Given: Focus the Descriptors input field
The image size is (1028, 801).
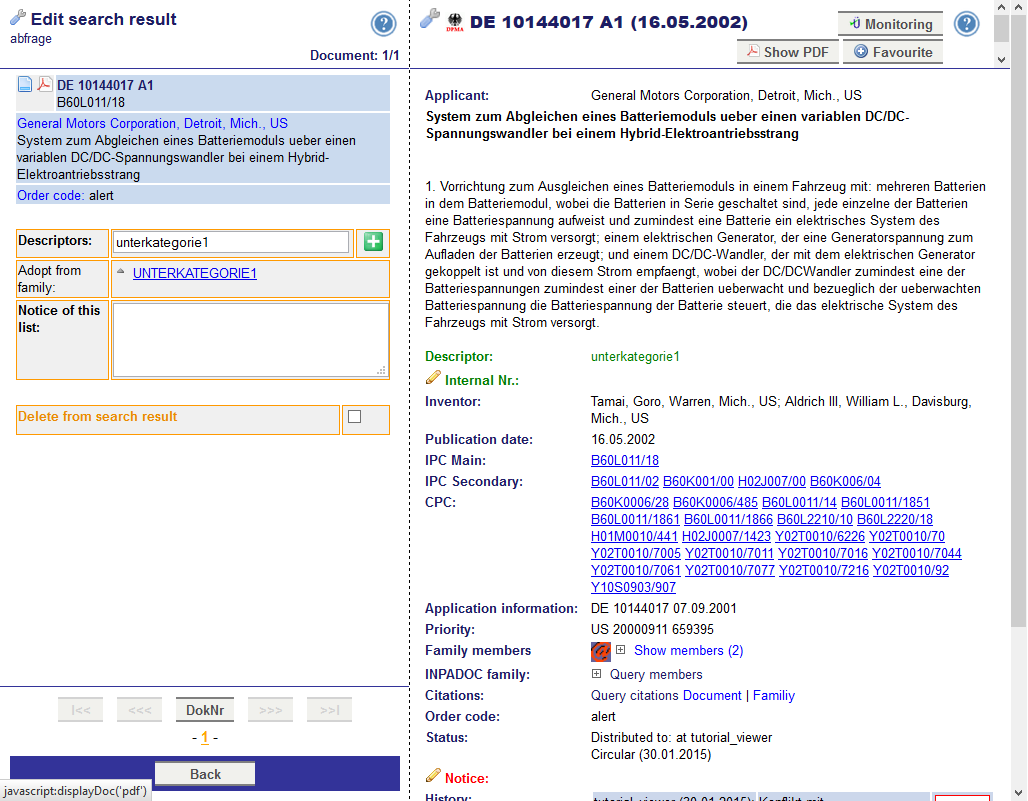Looking at the screenshot, I should point(231,242).
